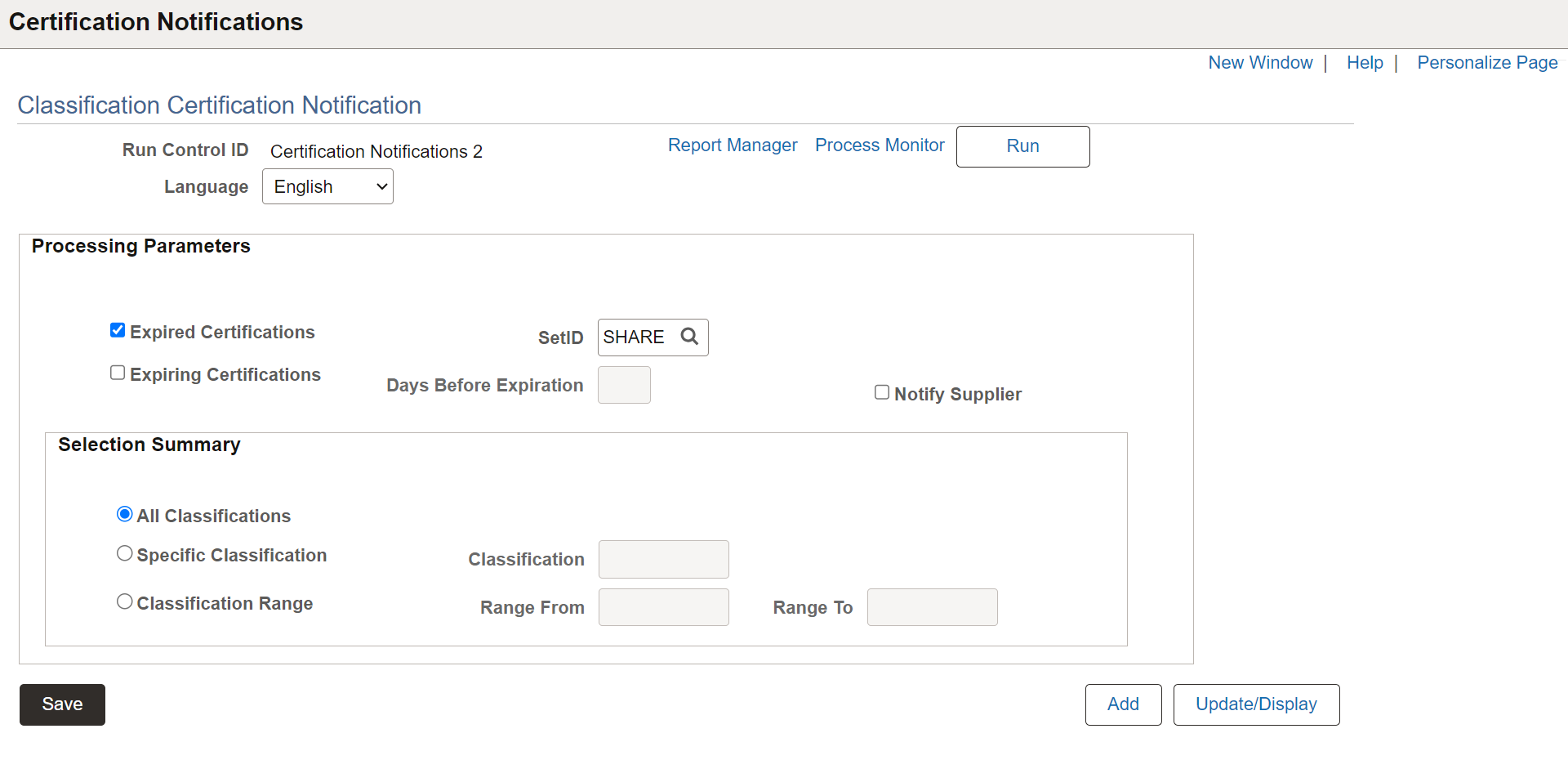This screenshot has height=760, width=1568.
Task: Click the Run button
Action: 1022,146
